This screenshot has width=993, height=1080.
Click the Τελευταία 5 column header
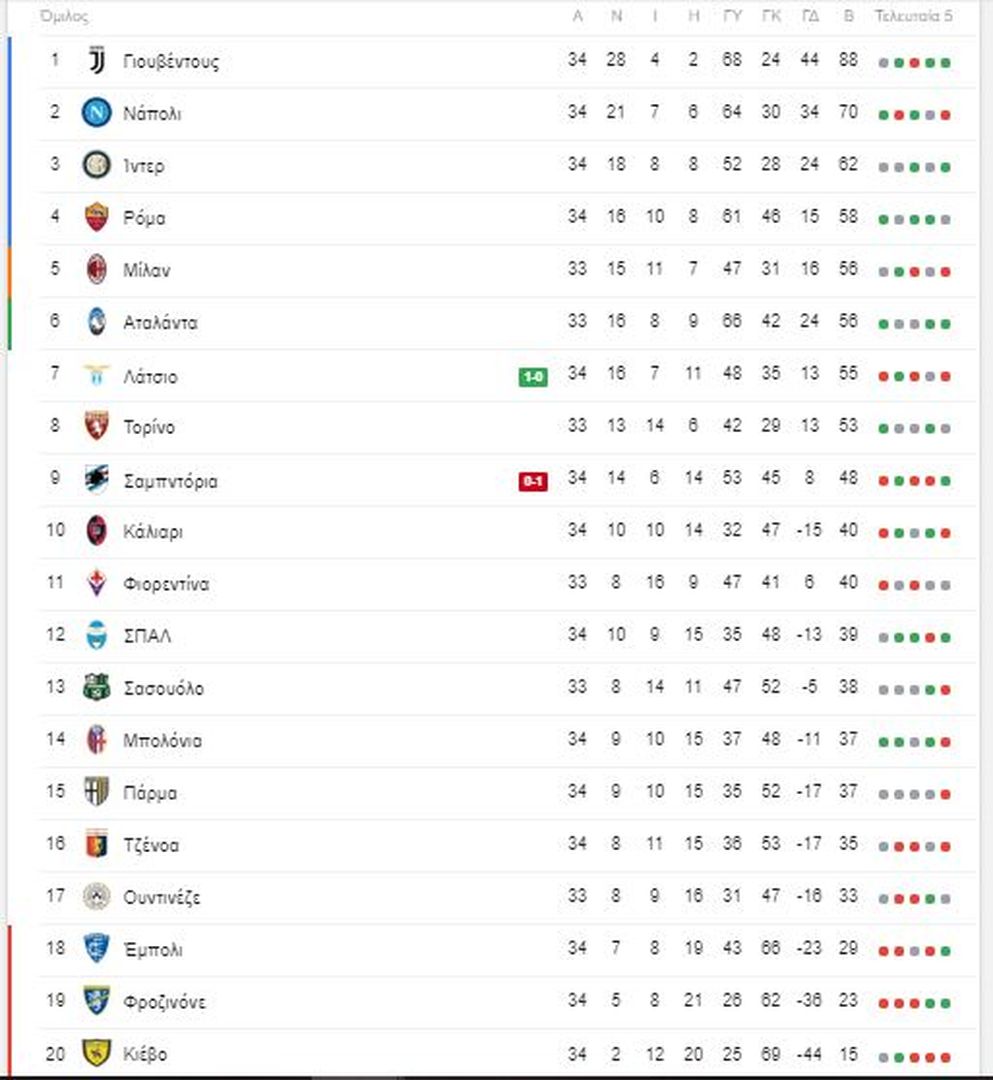[913, 16]
